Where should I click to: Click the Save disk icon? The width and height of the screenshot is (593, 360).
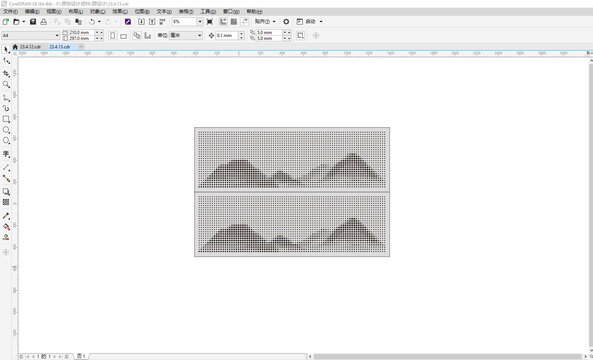tap(33, 22)
